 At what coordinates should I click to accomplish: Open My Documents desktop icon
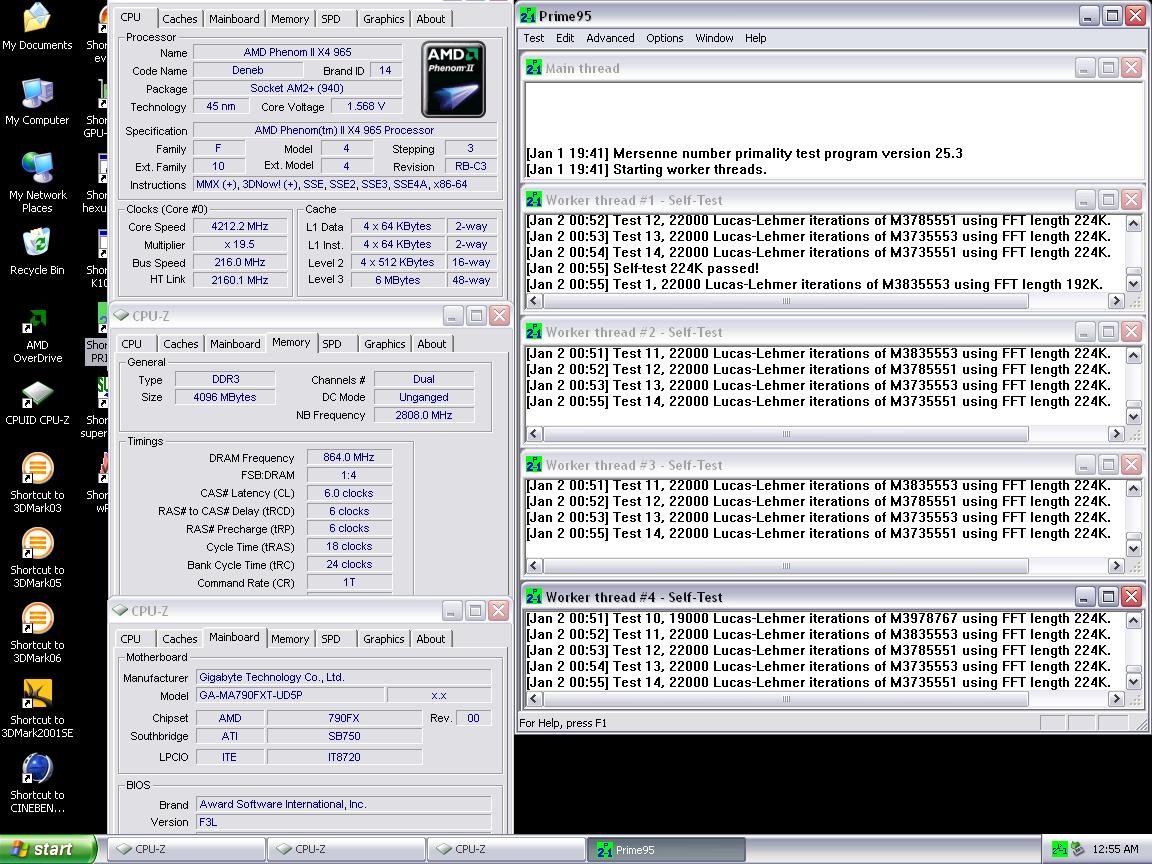coord(37,28)
